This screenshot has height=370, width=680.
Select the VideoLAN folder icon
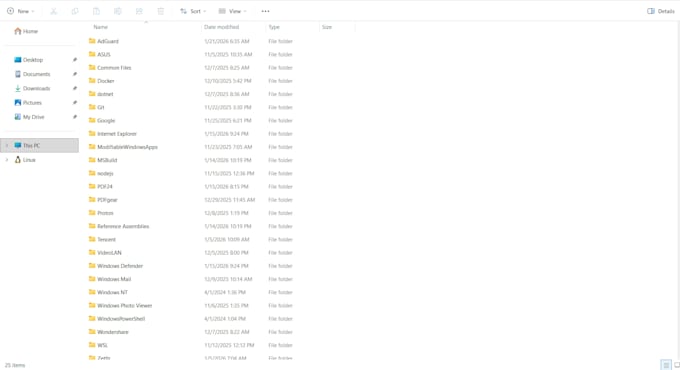point(92,252)
